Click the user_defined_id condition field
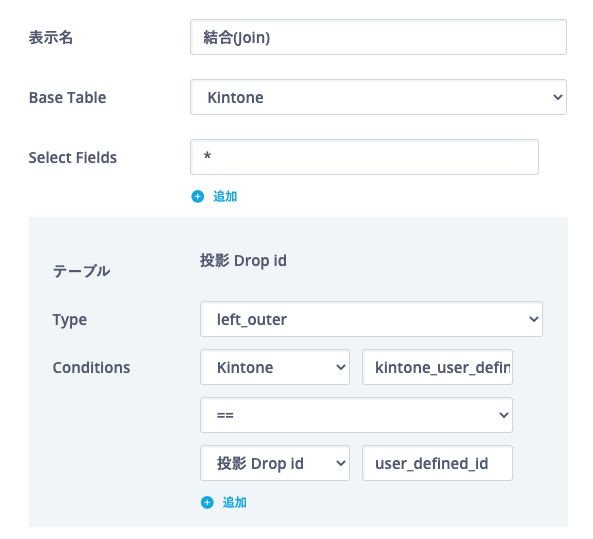This screenshot has height=539, width=593. click(x=437, y=463)
